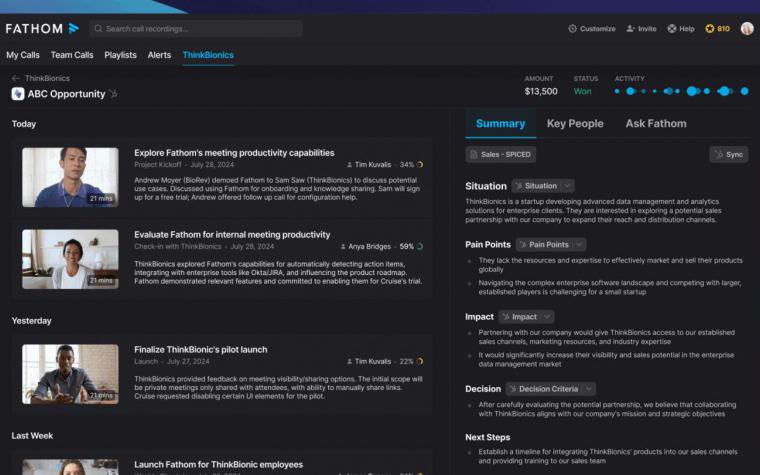760x475 pixels.
Task: Open the Help menu
Action: pyautogui.click(x=681, y=29)
